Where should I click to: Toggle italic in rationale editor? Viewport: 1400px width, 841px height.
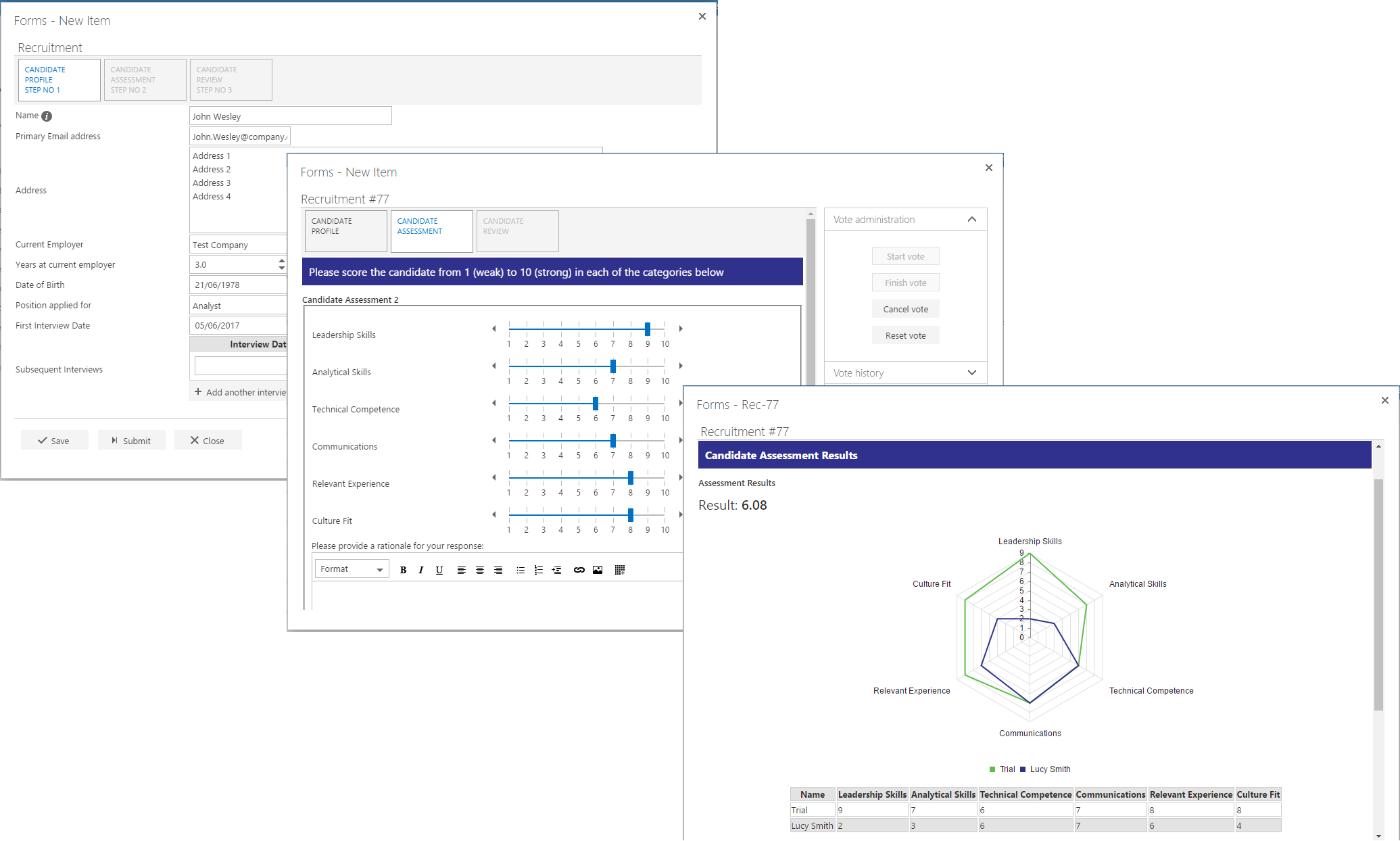[420, 570]
